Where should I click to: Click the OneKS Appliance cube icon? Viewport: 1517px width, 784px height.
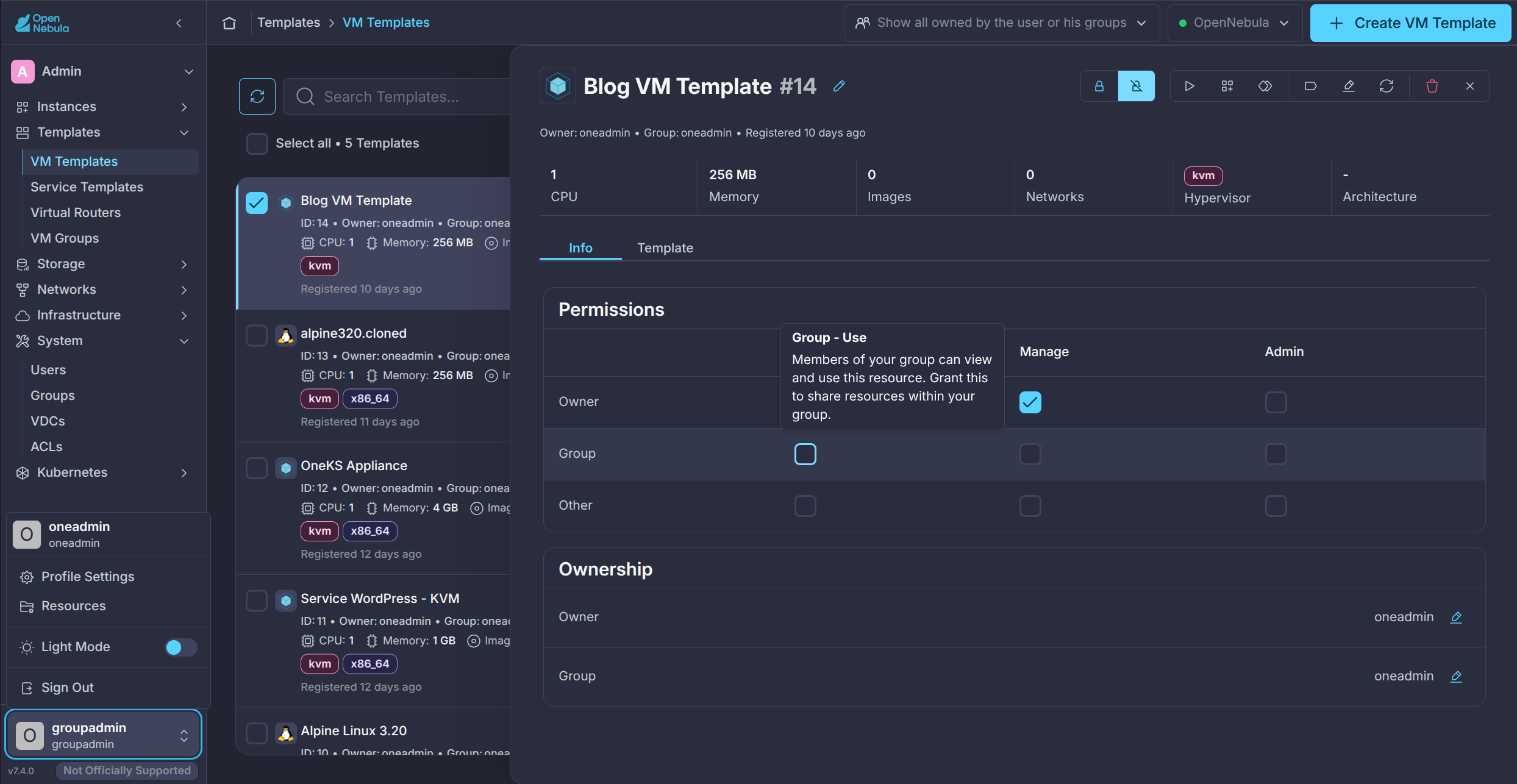pyautogui.click(x=285, y=468)
